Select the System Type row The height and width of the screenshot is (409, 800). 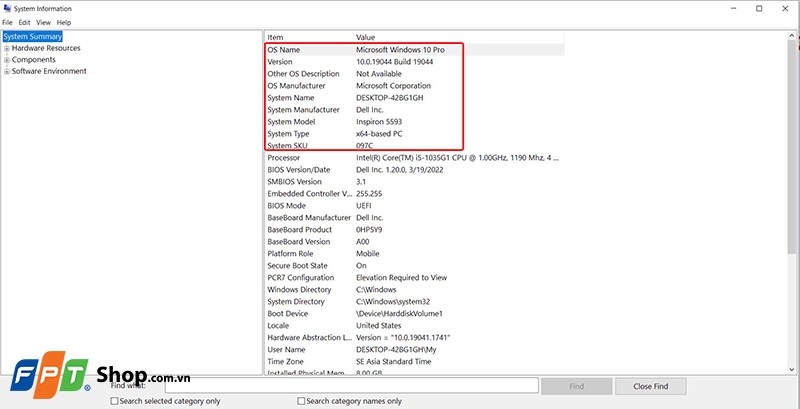tap(414, 134)
